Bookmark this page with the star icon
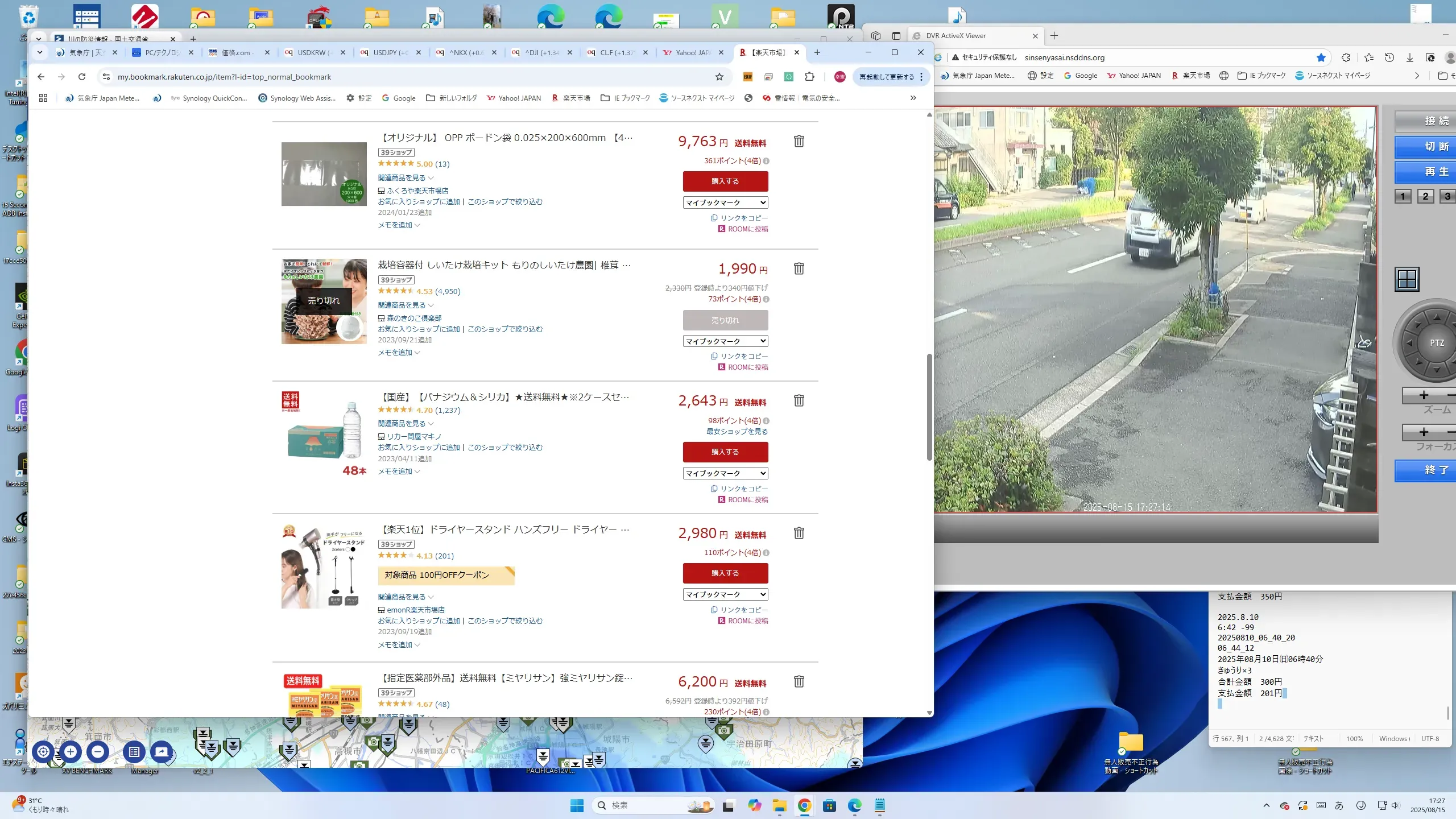 click(x=719, y=77)
